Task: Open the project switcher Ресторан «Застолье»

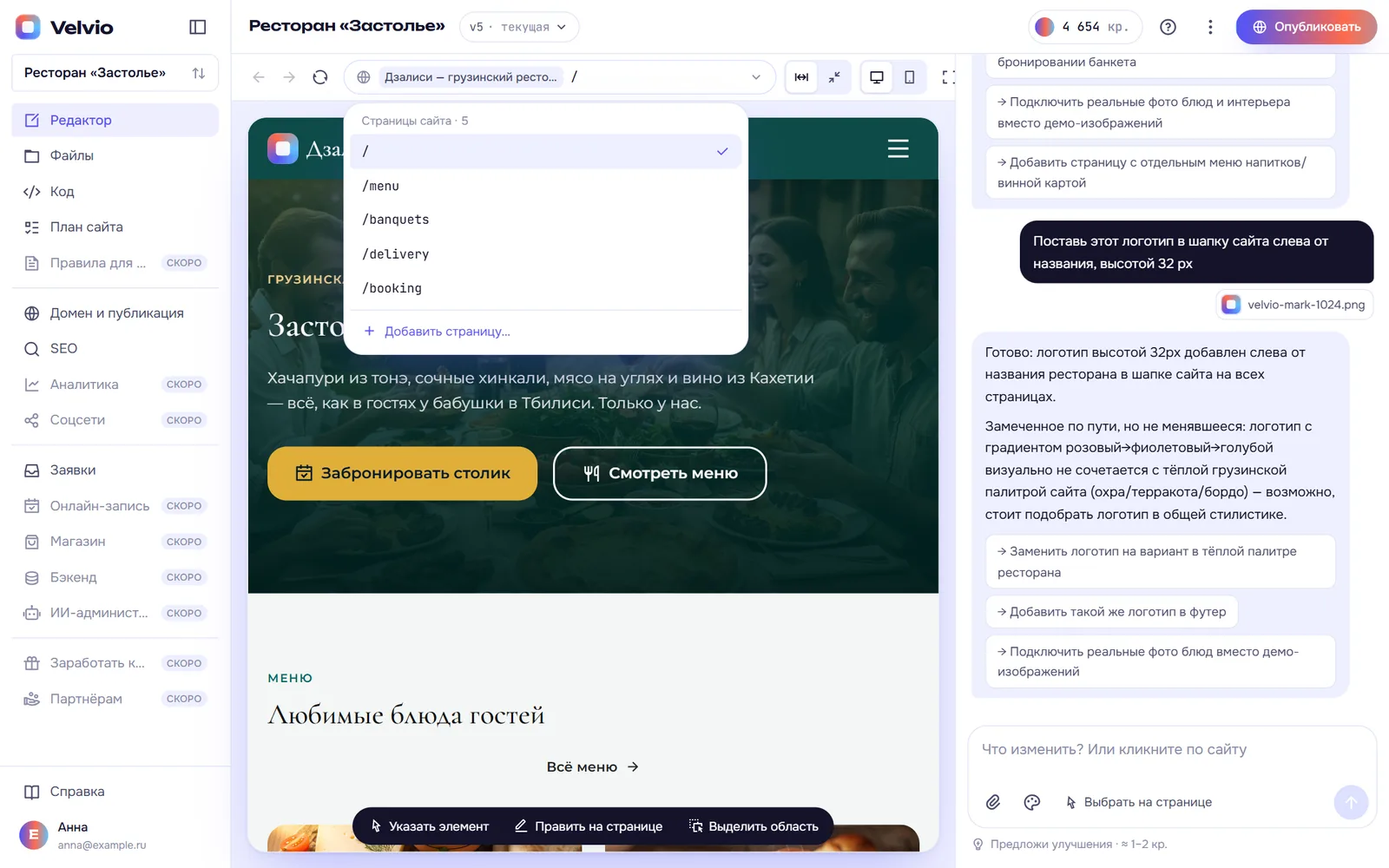Action: point(115,73)
